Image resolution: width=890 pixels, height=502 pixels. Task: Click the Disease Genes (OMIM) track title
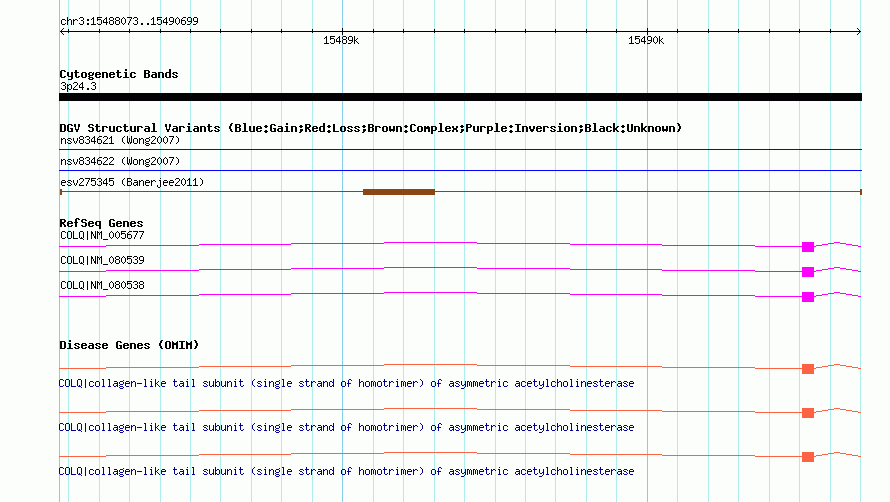click(x=129, y=345)
